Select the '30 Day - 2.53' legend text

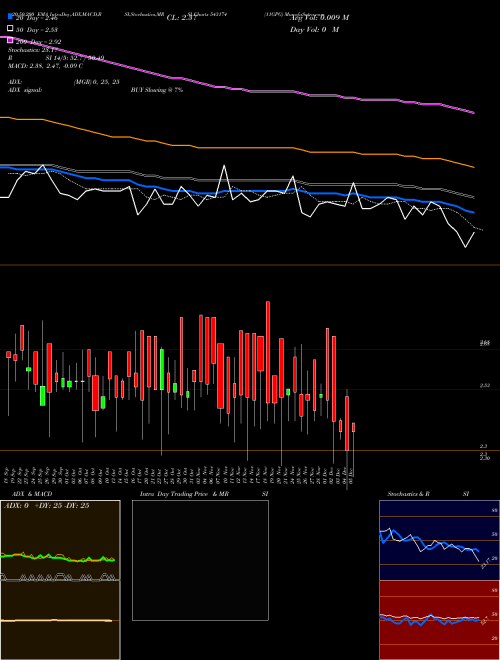pos(37,29)
